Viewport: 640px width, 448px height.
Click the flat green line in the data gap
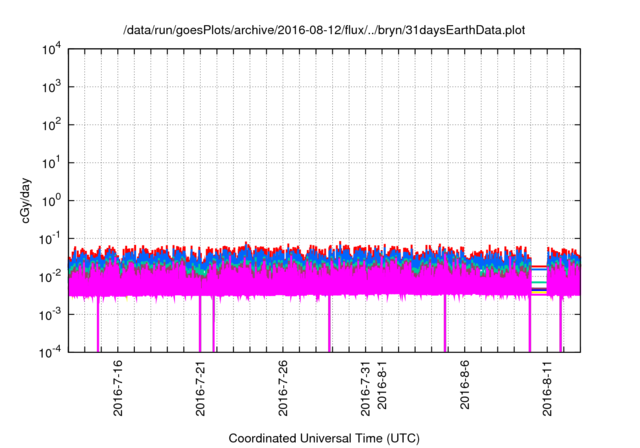[539, 282]
